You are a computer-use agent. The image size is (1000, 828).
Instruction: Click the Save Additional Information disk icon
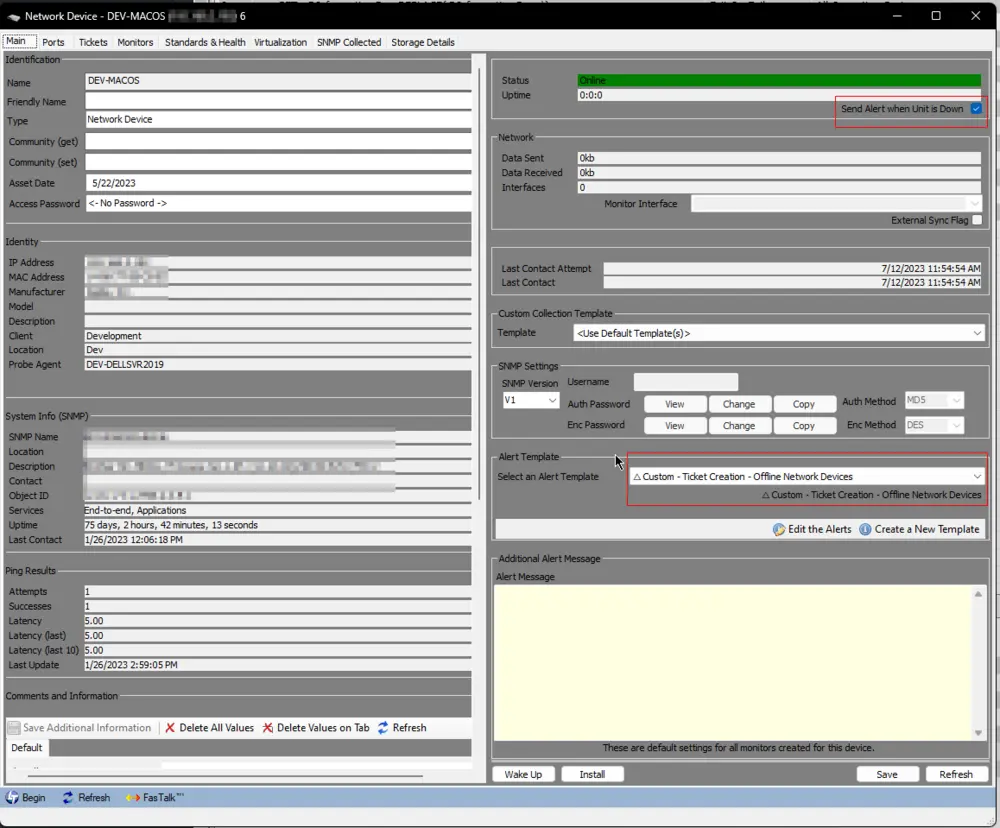coord(14,728)
